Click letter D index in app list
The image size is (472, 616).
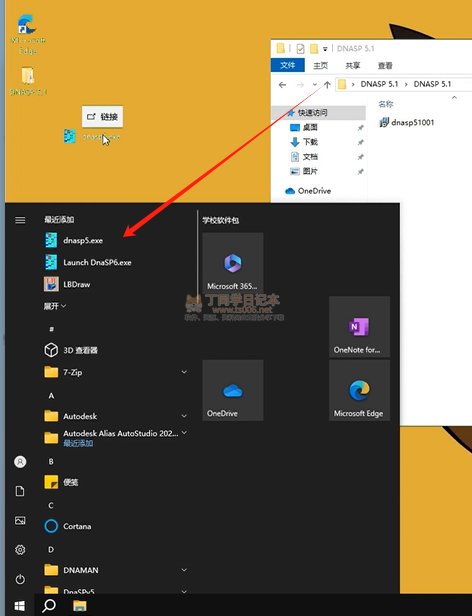point(51,550)
